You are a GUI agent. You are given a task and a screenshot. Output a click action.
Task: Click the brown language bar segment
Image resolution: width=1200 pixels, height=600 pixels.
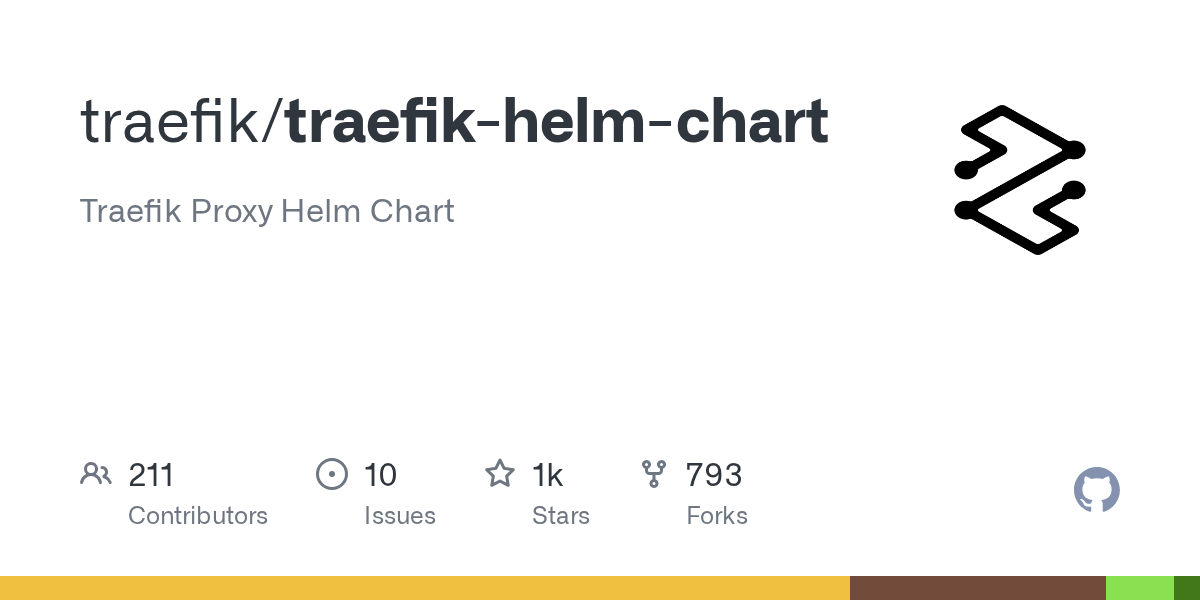[x=978, y=588]
